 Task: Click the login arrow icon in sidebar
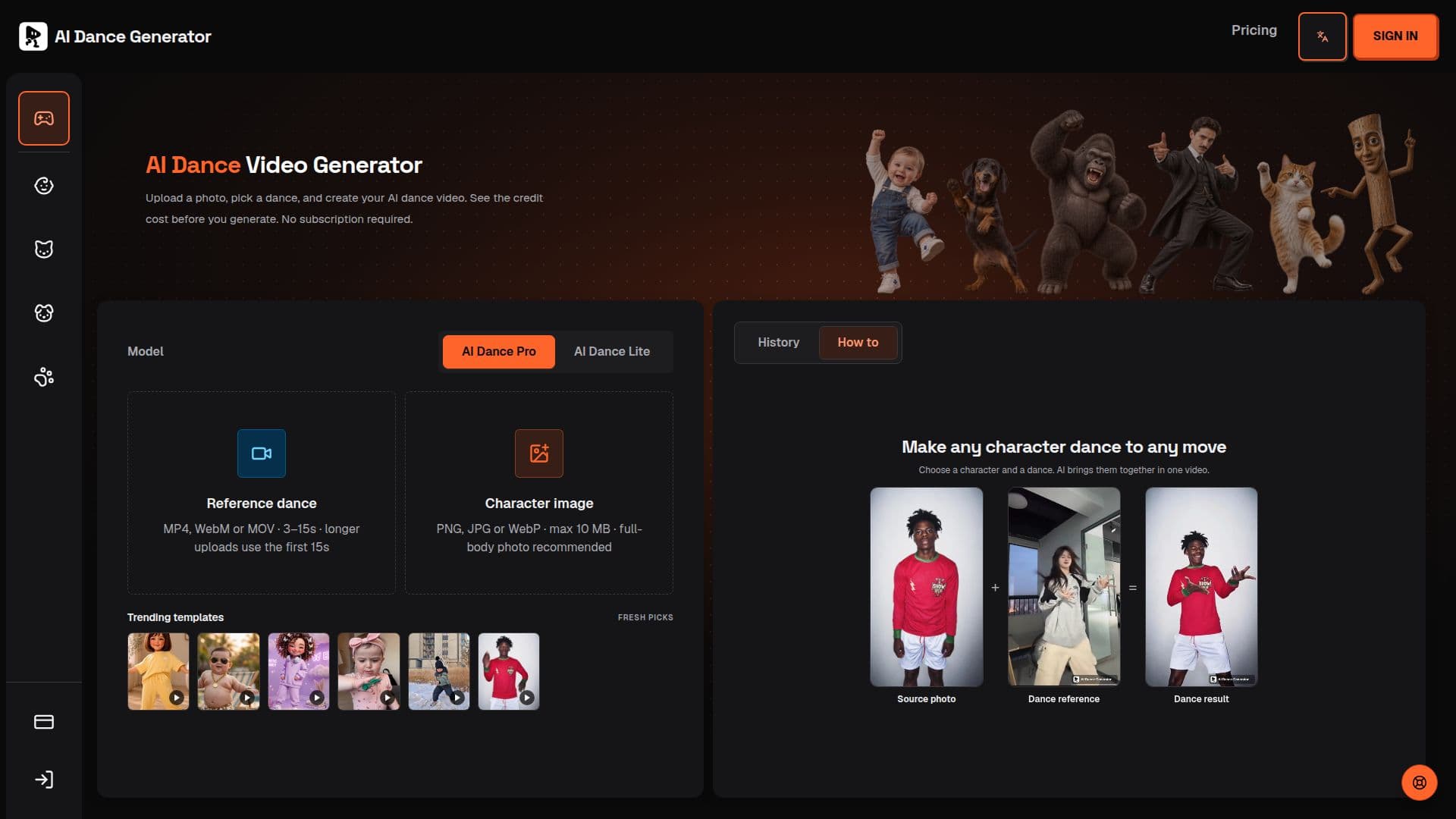click(44, 780)
